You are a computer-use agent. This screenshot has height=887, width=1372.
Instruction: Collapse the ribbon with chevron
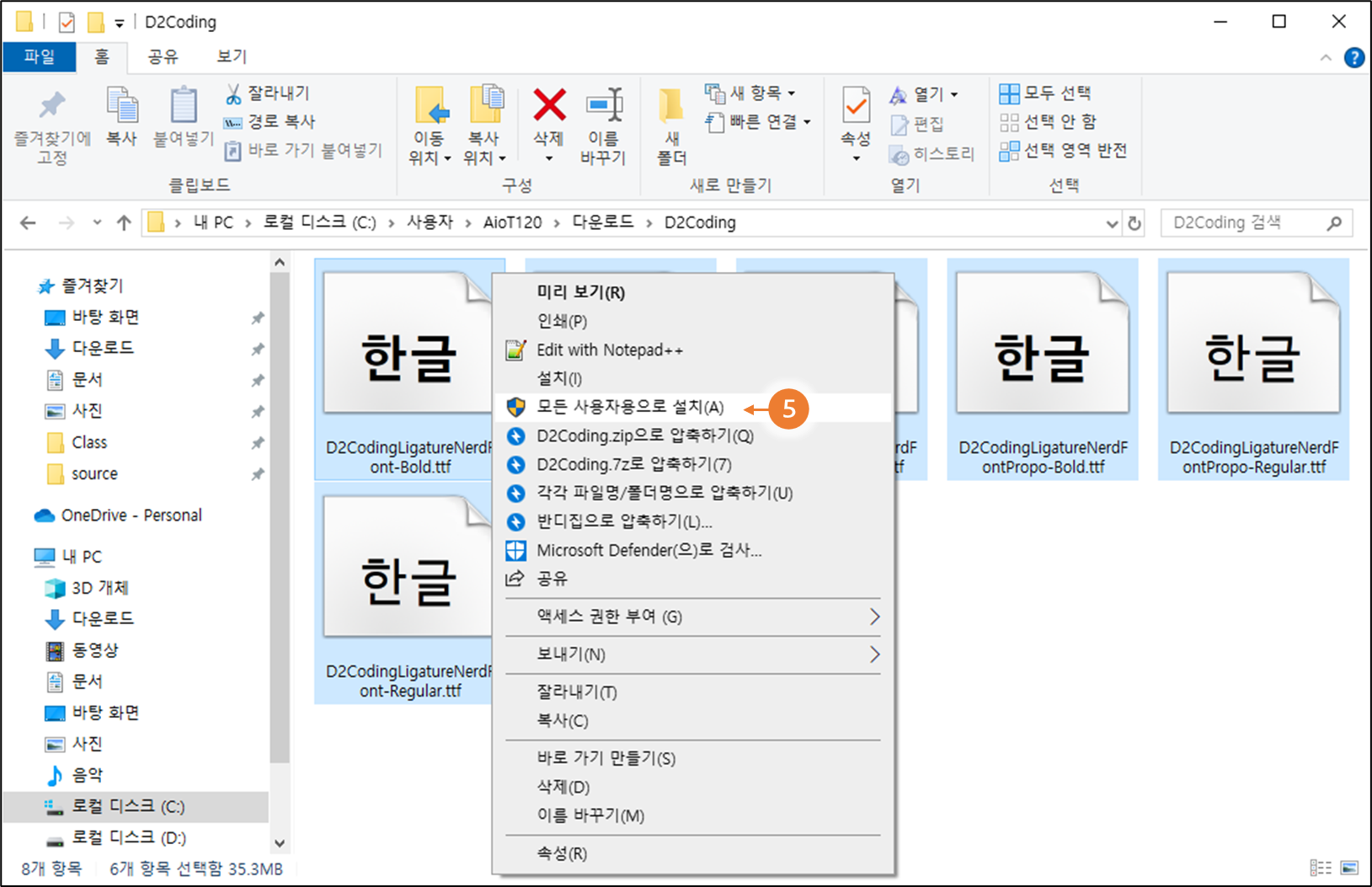(1326, 57)
